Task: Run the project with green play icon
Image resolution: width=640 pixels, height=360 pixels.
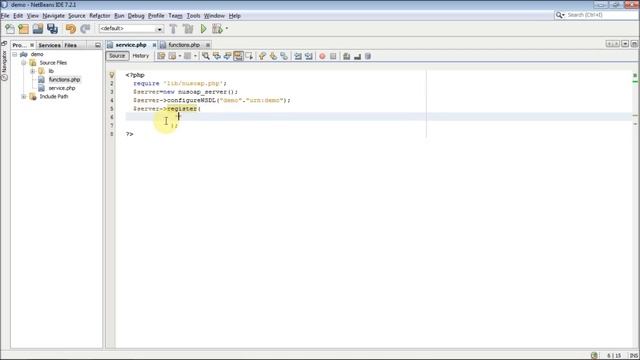Action: point(203,29)
